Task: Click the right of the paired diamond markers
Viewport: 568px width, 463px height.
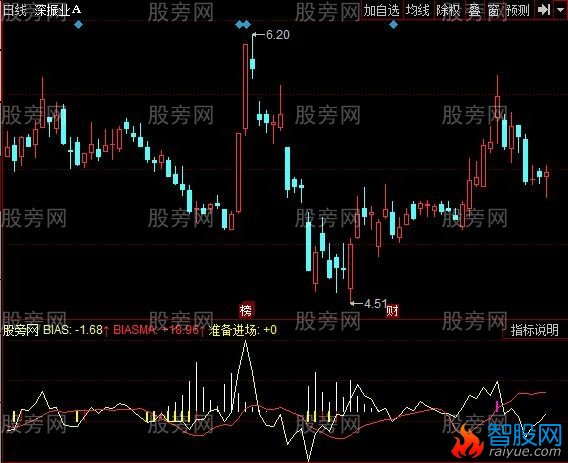Action: (x=247, y=25)
